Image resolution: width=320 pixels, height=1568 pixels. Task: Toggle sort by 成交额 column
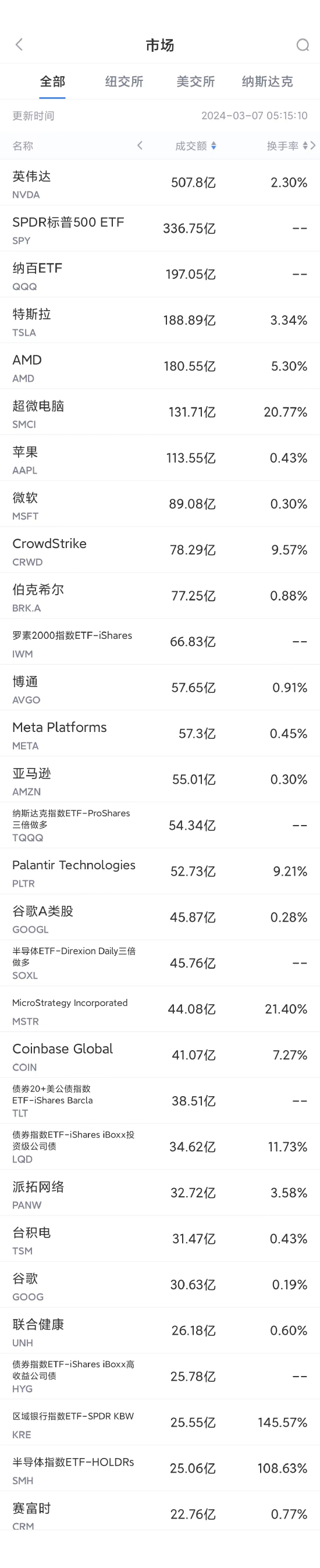(195, 146)
